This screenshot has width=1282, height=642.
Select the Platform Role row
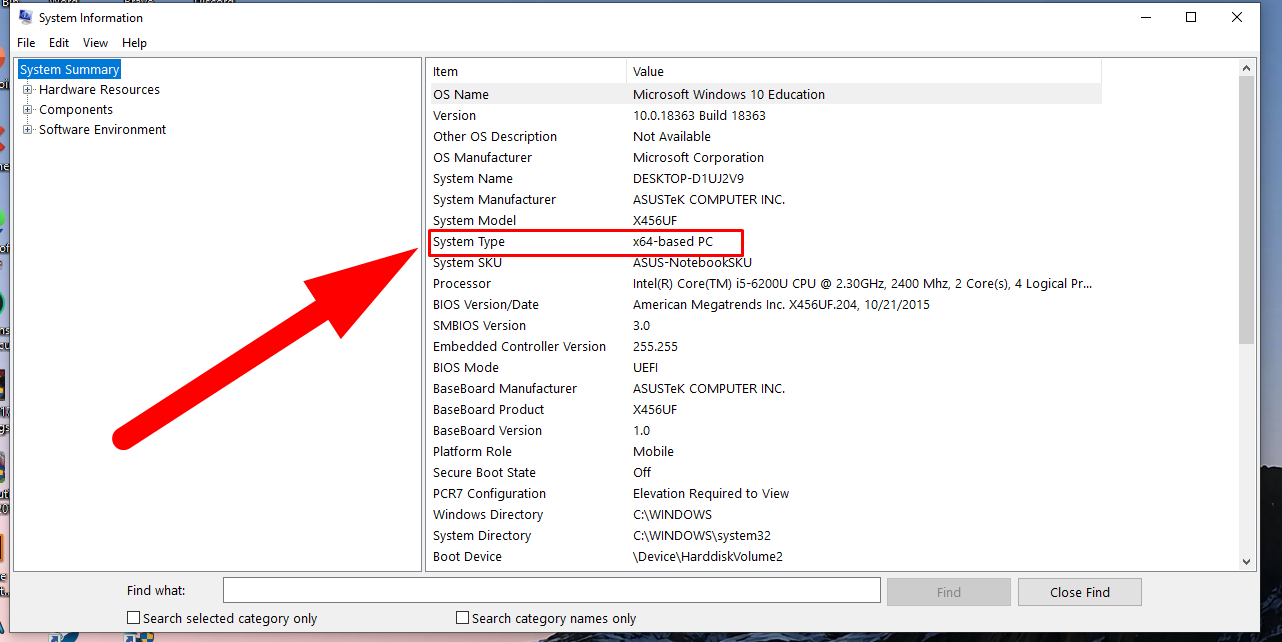pos(766,452)
